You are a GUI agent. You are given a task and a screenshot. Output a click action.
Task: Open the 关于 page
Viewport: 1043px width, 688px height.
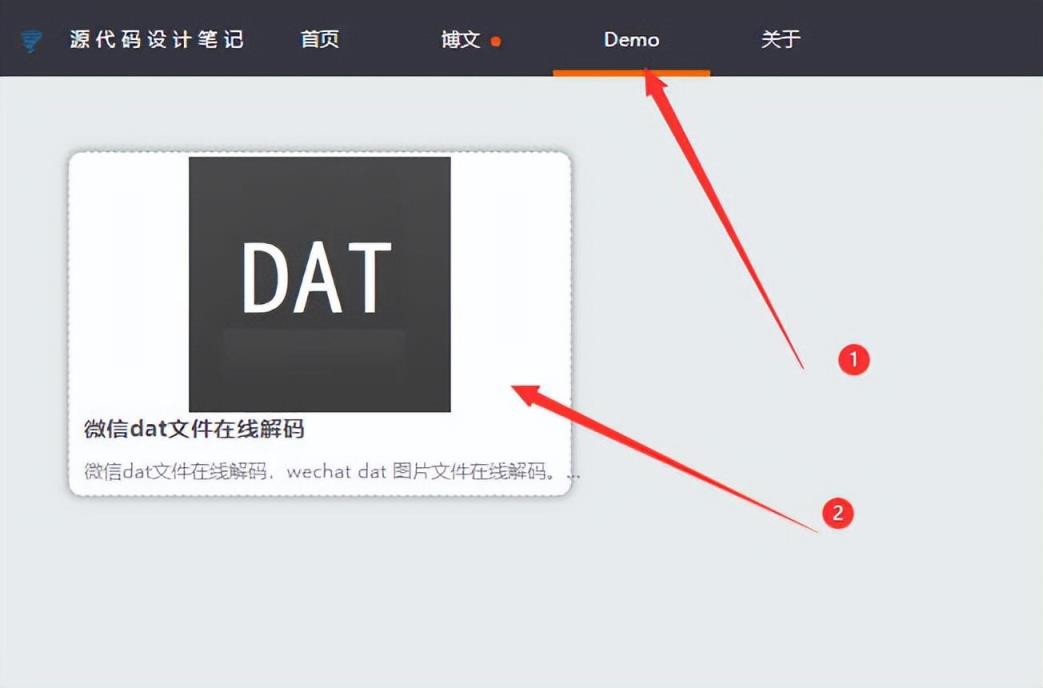pyautogui.click(x=780, y=39)
